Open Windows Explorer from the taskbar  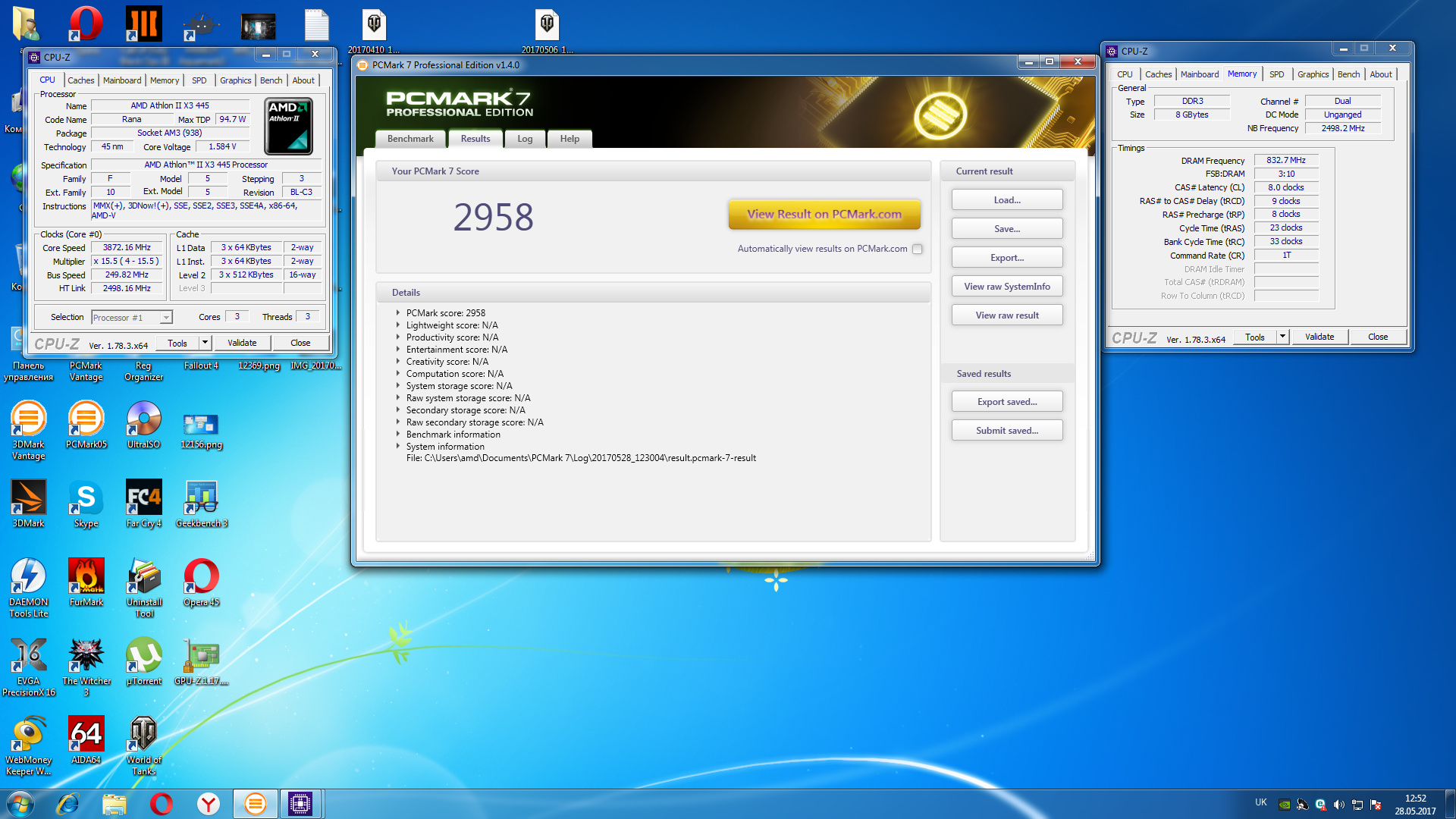point(115,804)
